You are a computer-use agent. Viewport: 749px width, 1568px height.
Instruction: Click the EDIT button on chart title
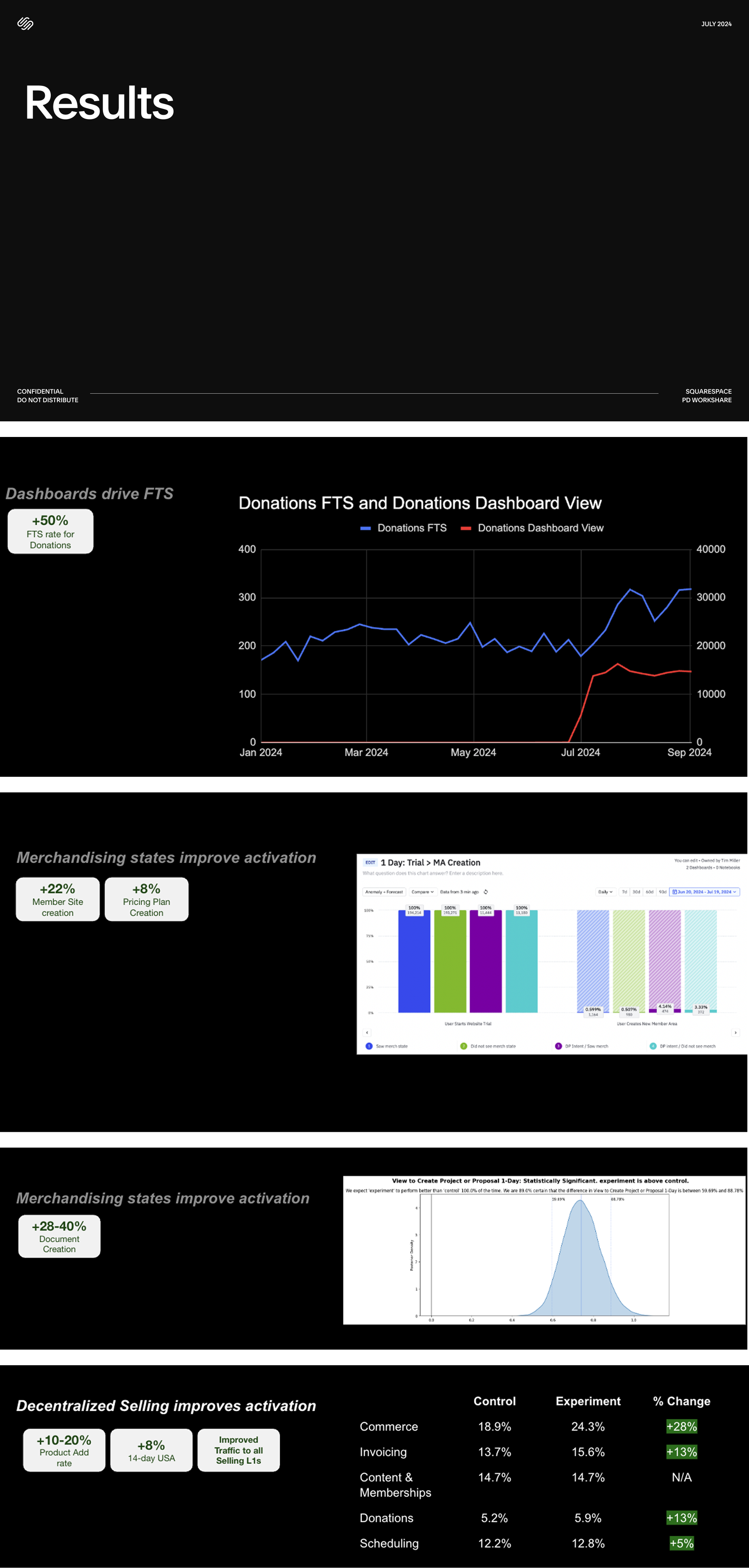pos(370,863)
